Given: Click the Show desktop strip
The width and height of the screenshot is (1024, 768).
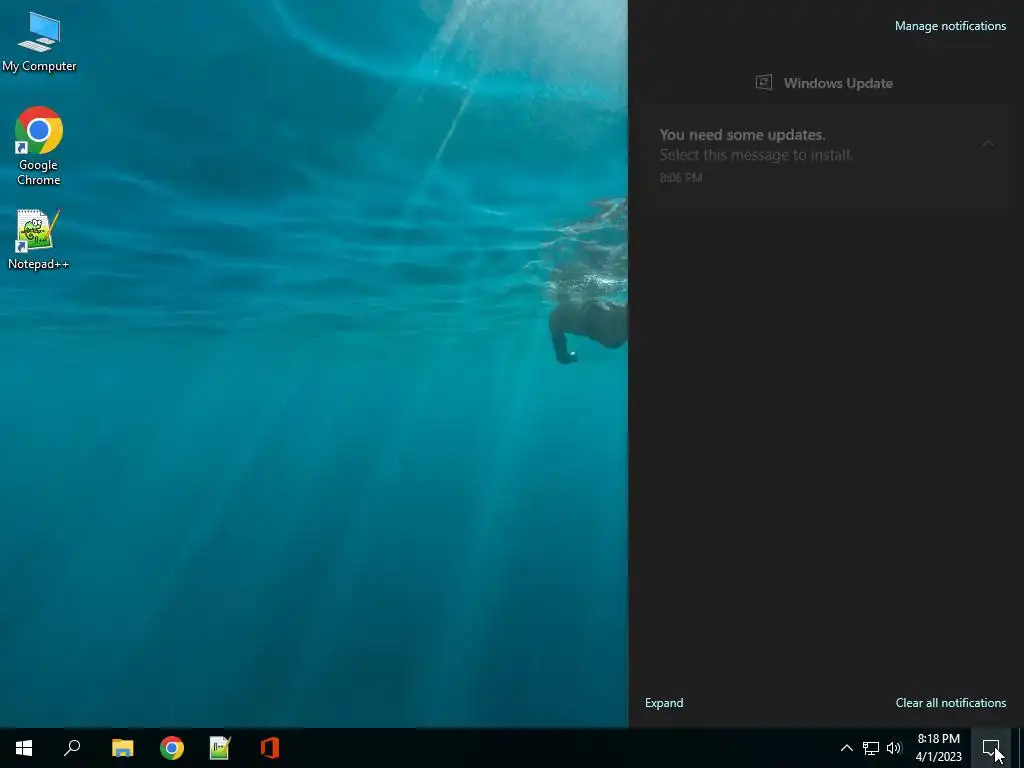Looking at the screenshot, I should (1021, 748).
